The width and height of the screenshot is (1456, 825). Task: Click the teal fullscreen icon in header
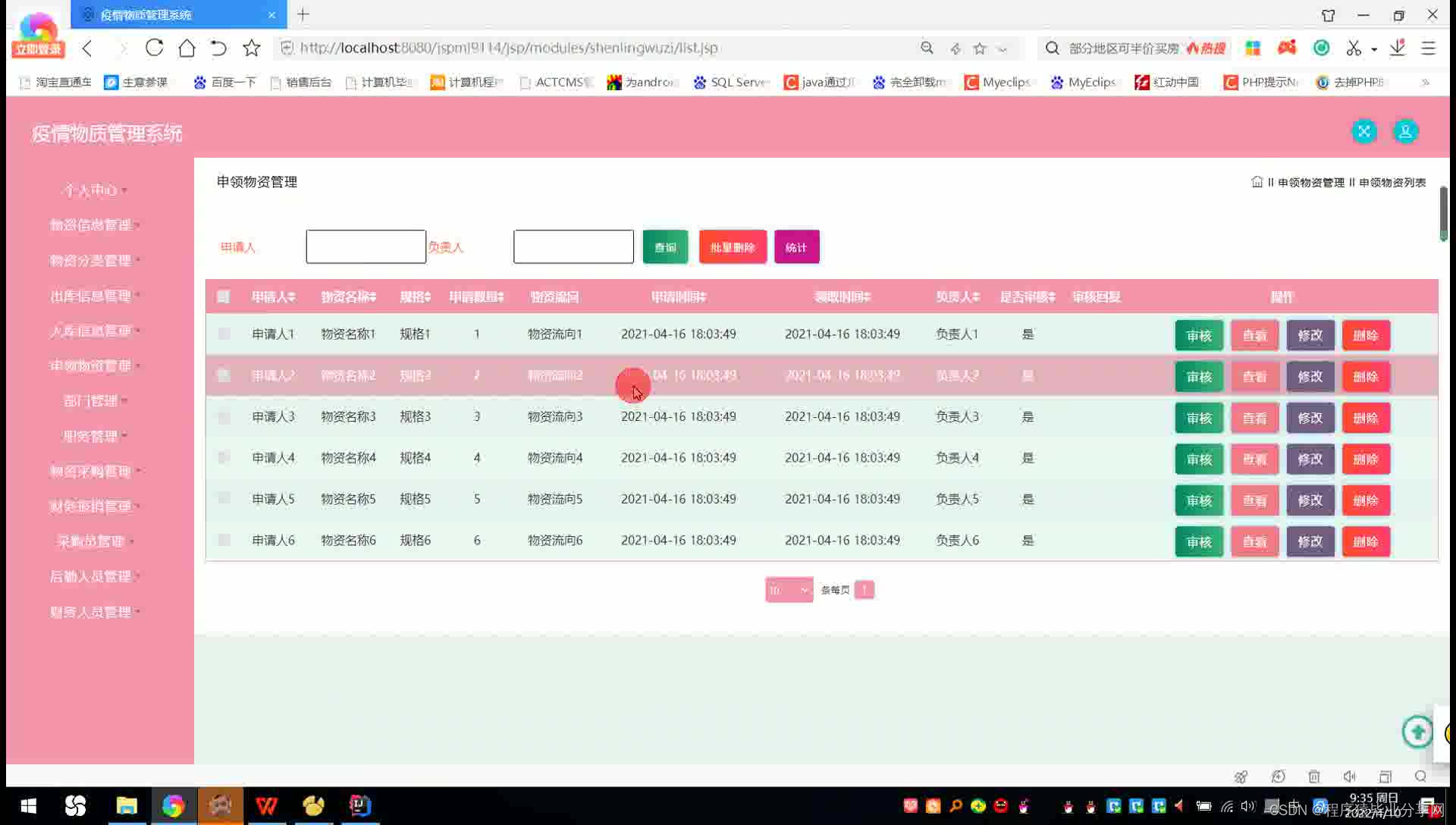pos(1363,131)
